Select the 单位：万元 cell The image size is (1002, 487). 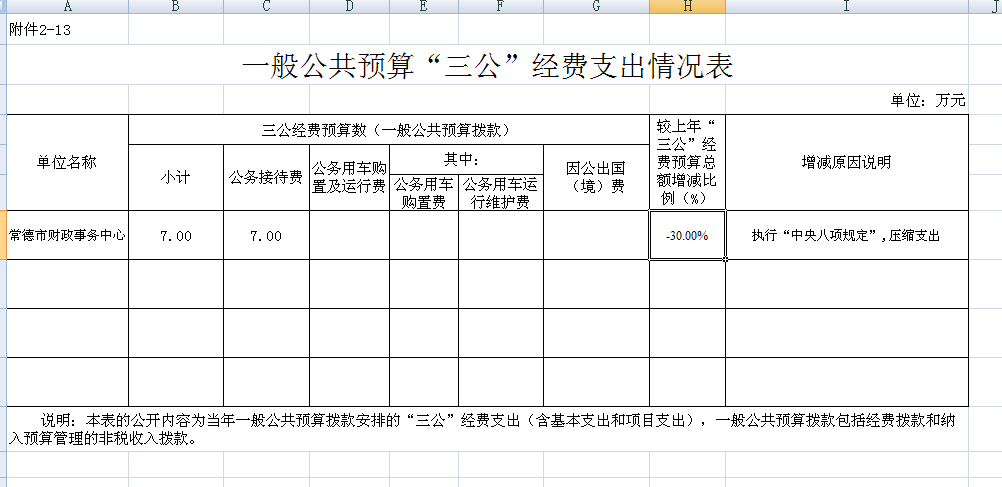928,101
